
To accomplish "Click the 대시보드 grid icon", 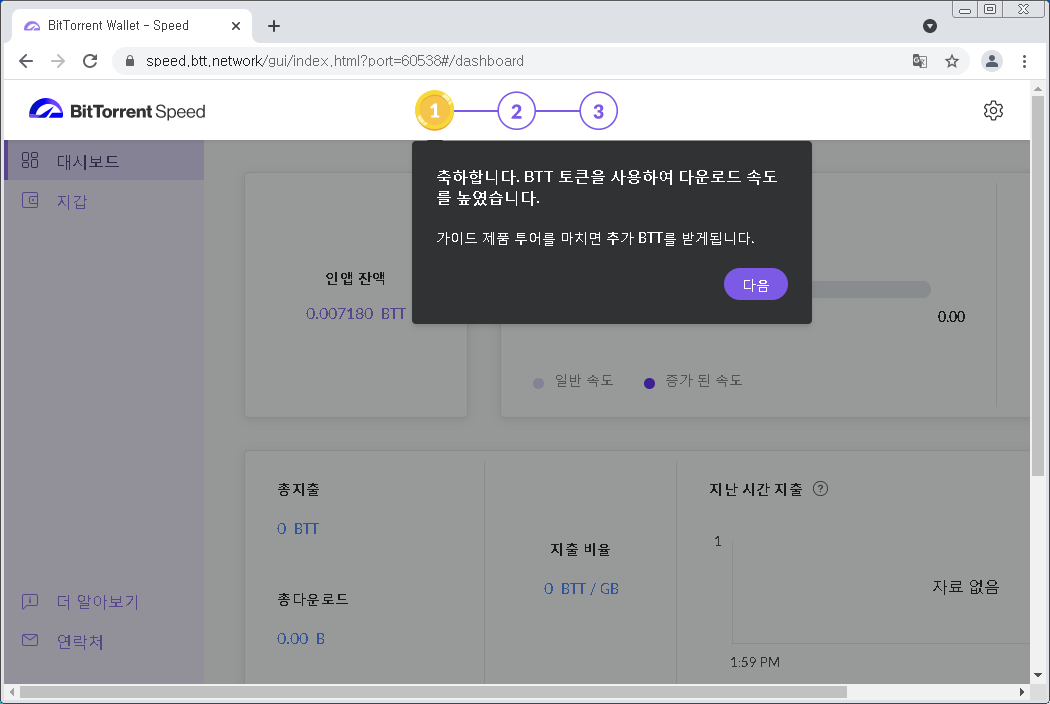I will coord(30,160).
